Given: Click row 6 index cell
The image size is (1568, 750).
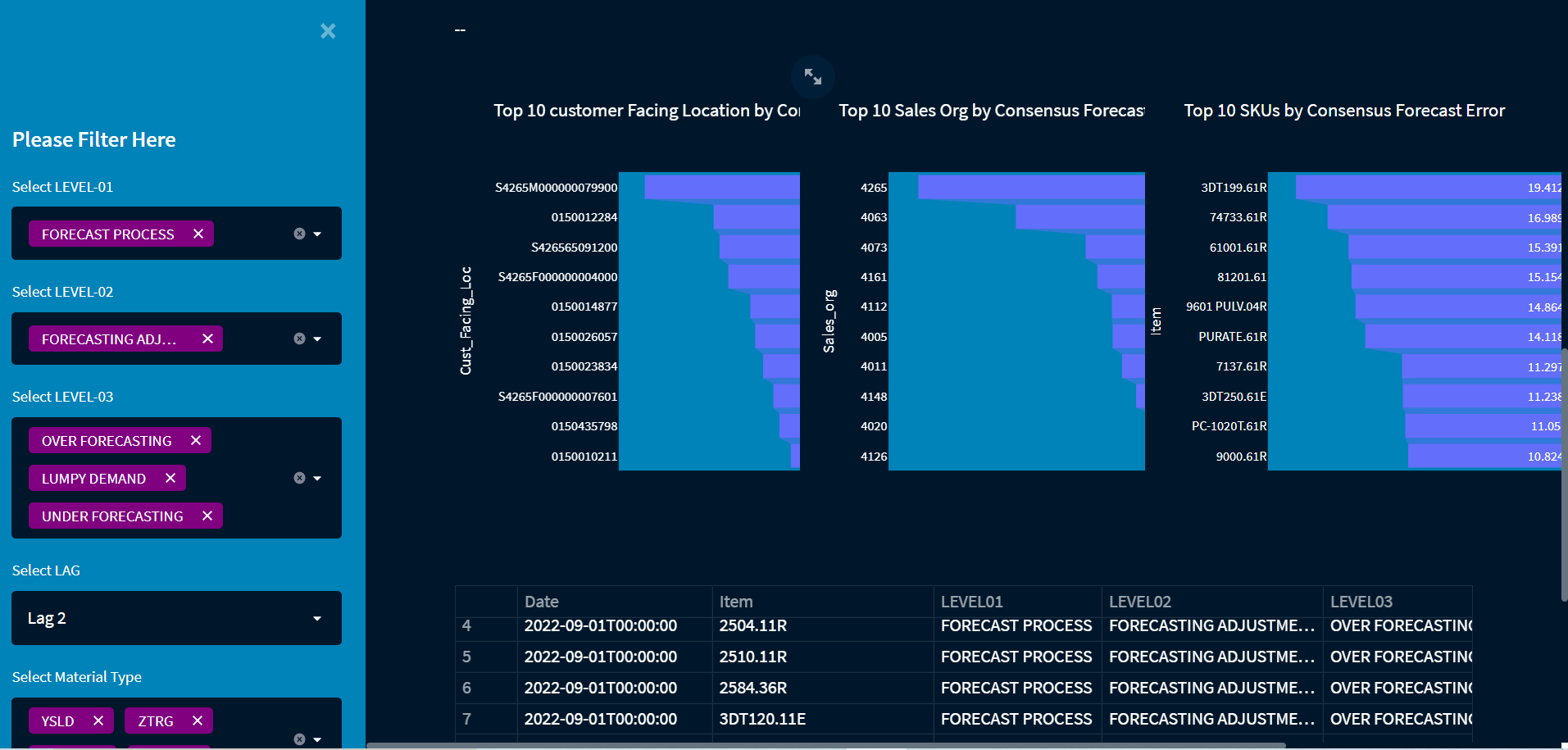Looking at the screenshot, I should (486, 688).
